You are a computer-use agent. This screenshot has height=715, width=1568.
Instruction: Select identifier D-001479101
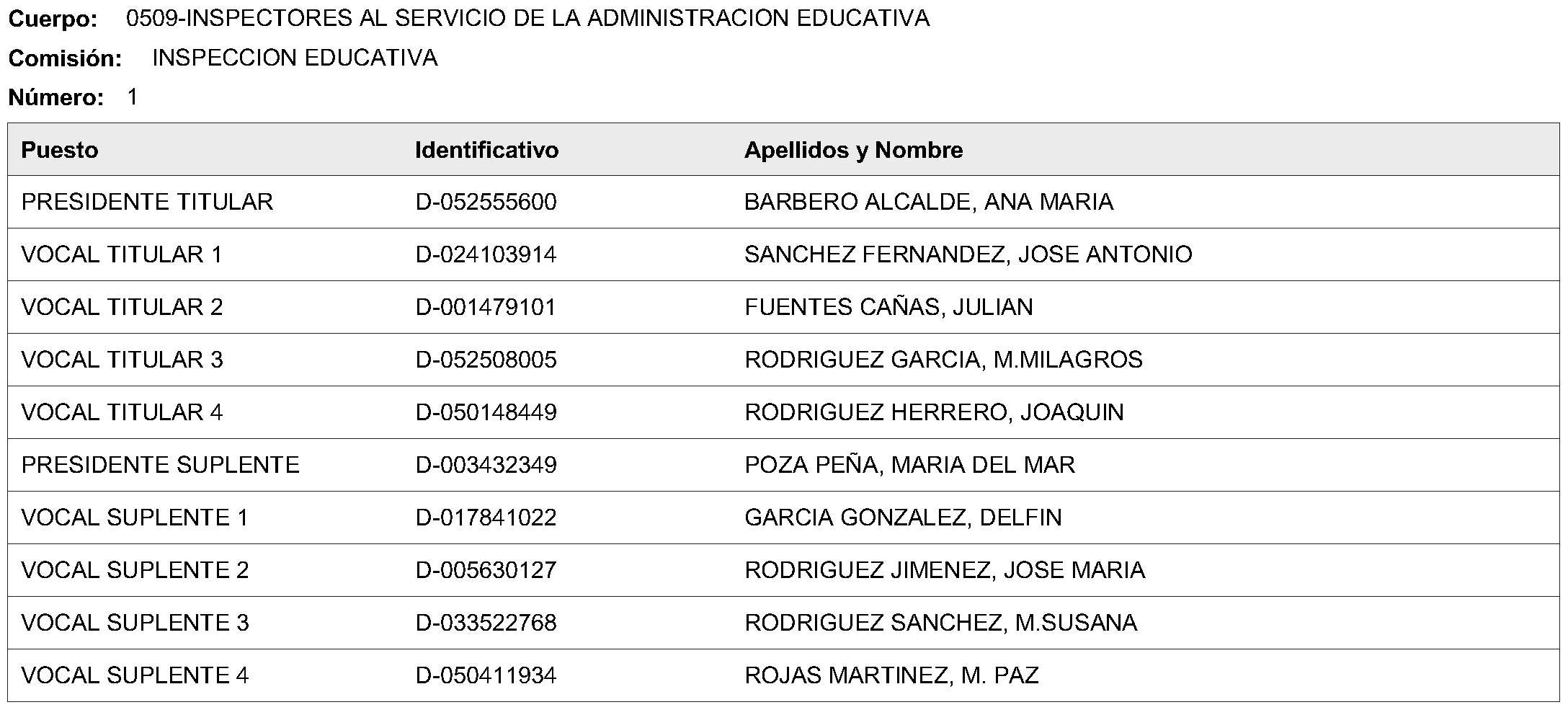486,307
